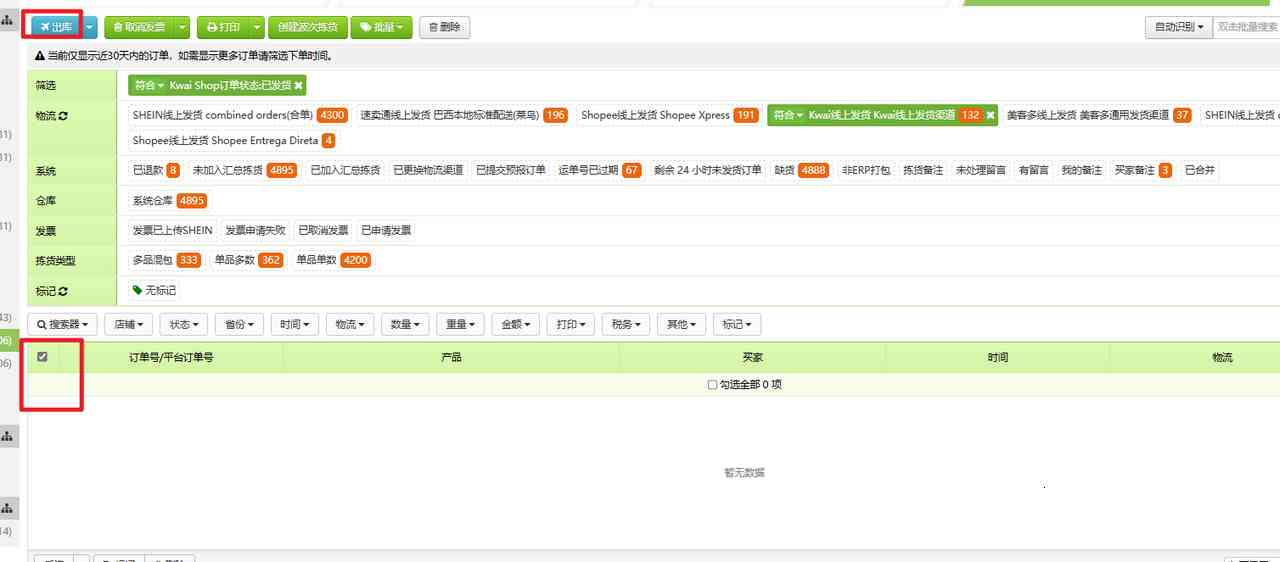
Task: Open the 重量 weight dropdown
Action: click(x=461, y=325)
